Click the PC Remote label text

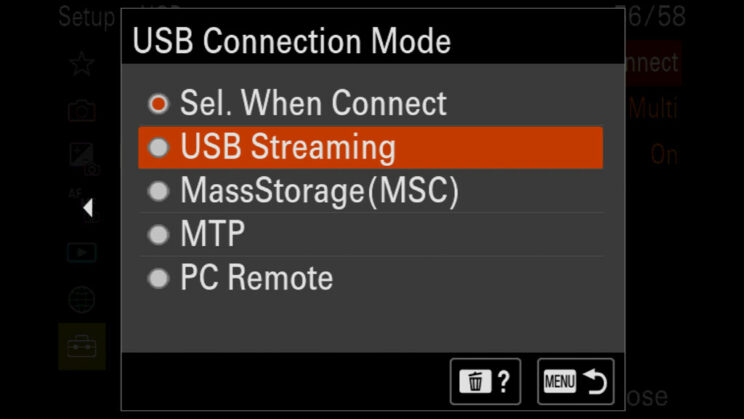[256, 278]
